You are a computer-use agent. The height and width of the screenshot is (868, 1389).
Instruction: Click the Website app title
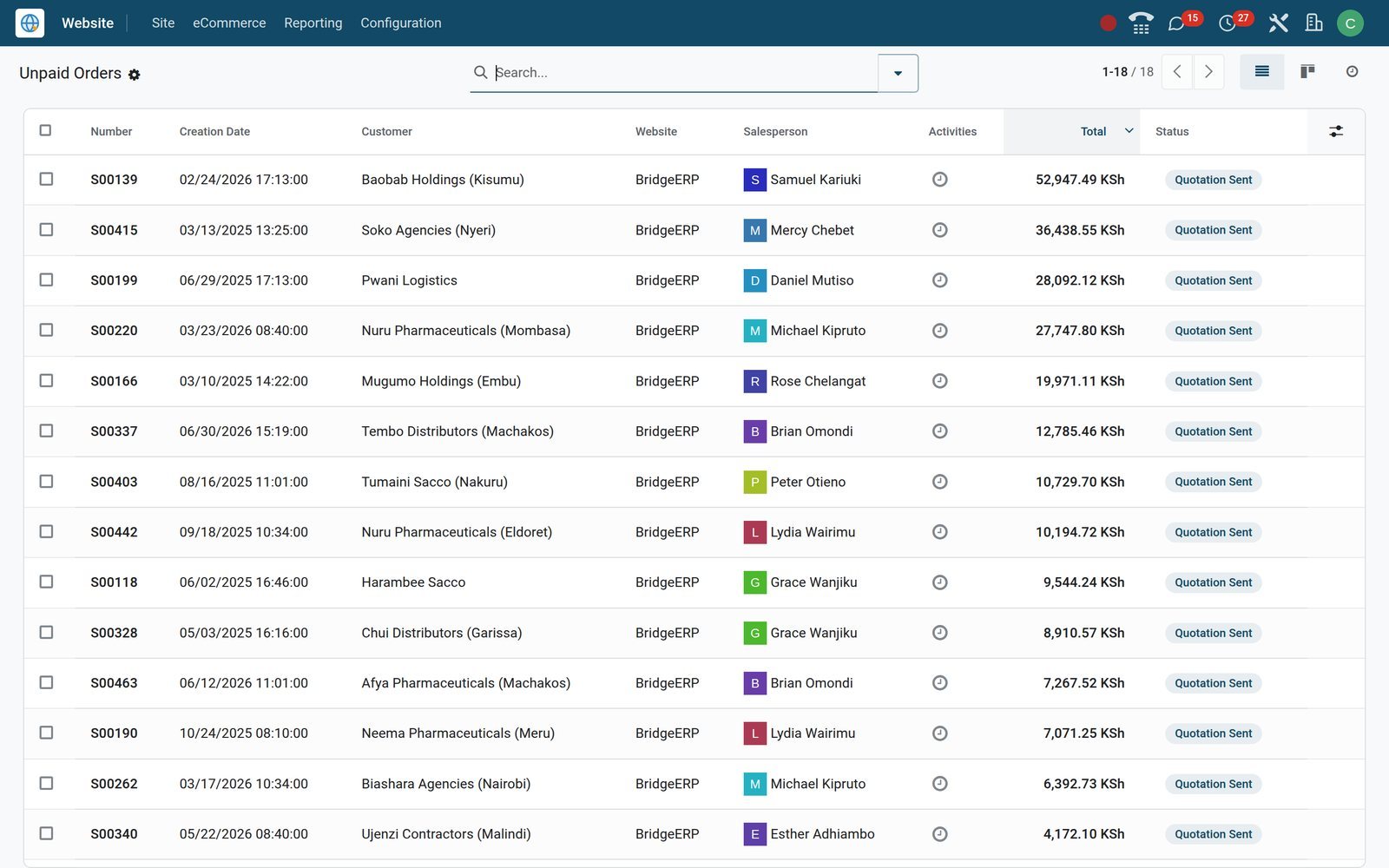88,23
